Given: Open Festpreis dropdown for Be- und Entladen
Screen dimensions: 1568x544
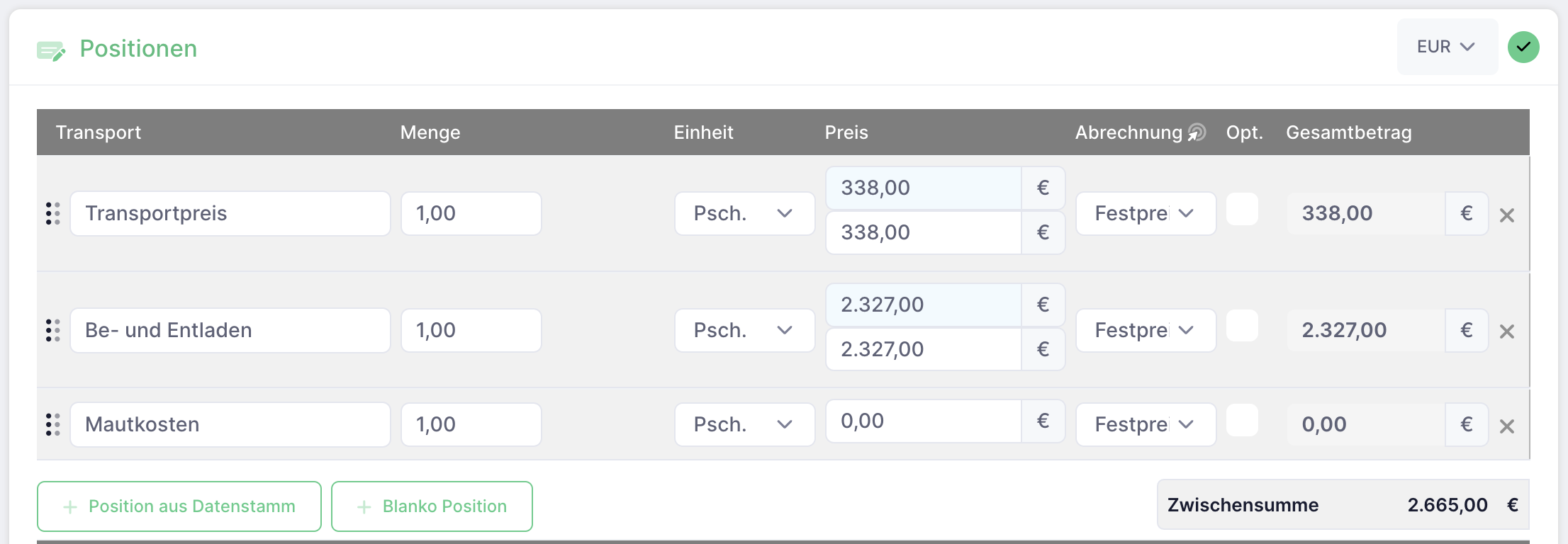Looking at the screenshot, I should (x=1146, y=330).
